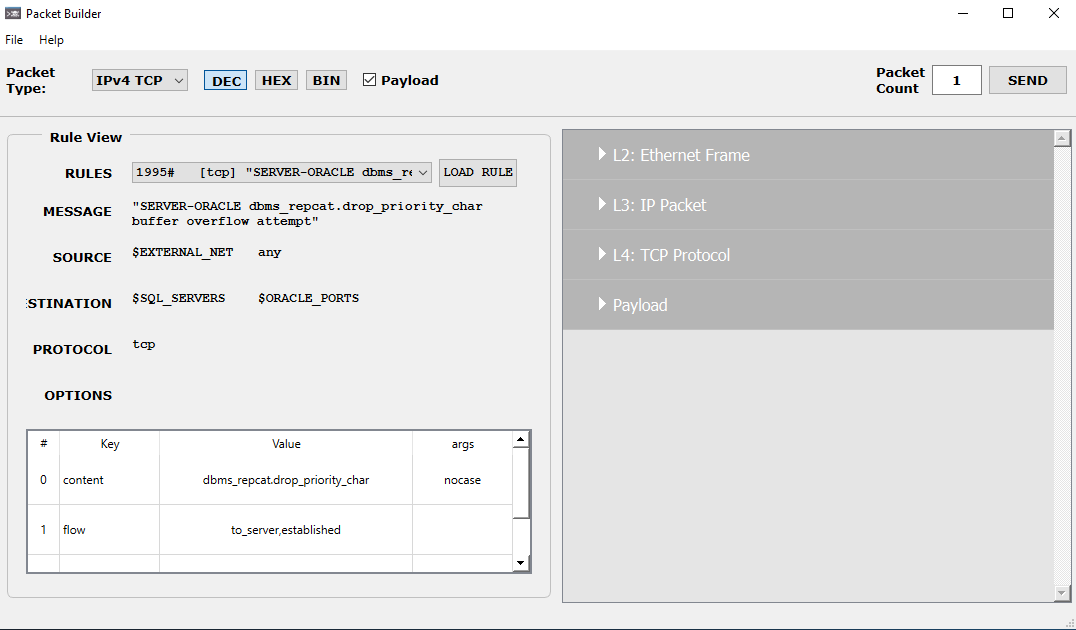Viewport: 1076px width, 630px height.
Task: Click the Packet Builder app icon in title bar
Action: (x=12, y=13)
